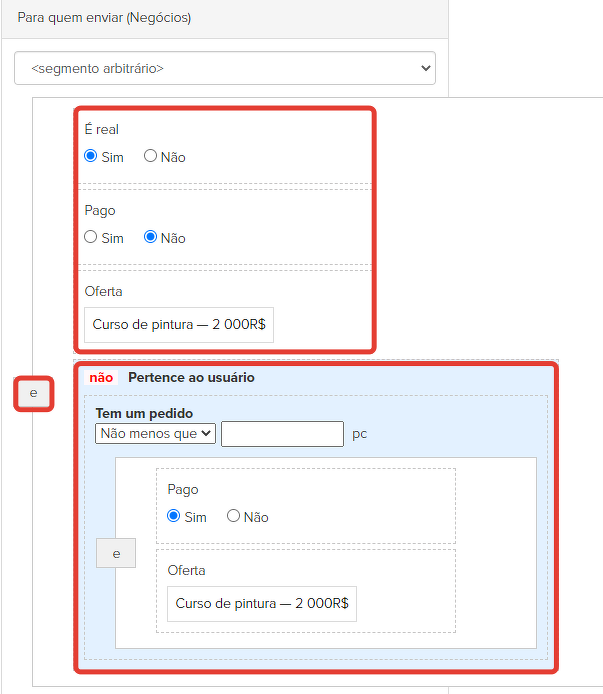Select Não under É real
Screen dimensions: 603x694
click(151, 156)
